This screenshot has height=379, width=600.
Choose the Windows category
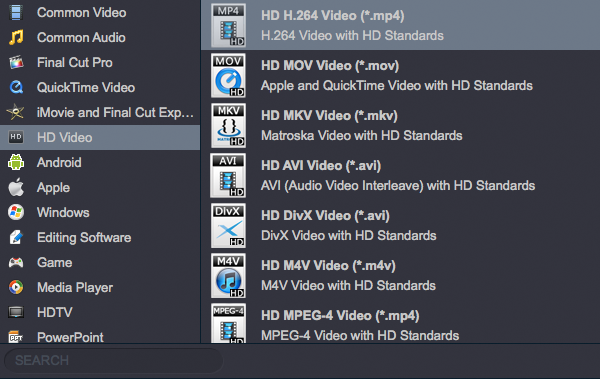point(100,212)
